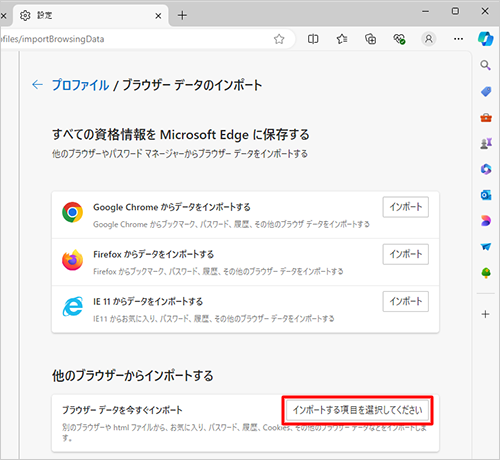Maximize the Edge window
Image resolution: width=500 pixels, height=460 pixels.
(455, 11)
